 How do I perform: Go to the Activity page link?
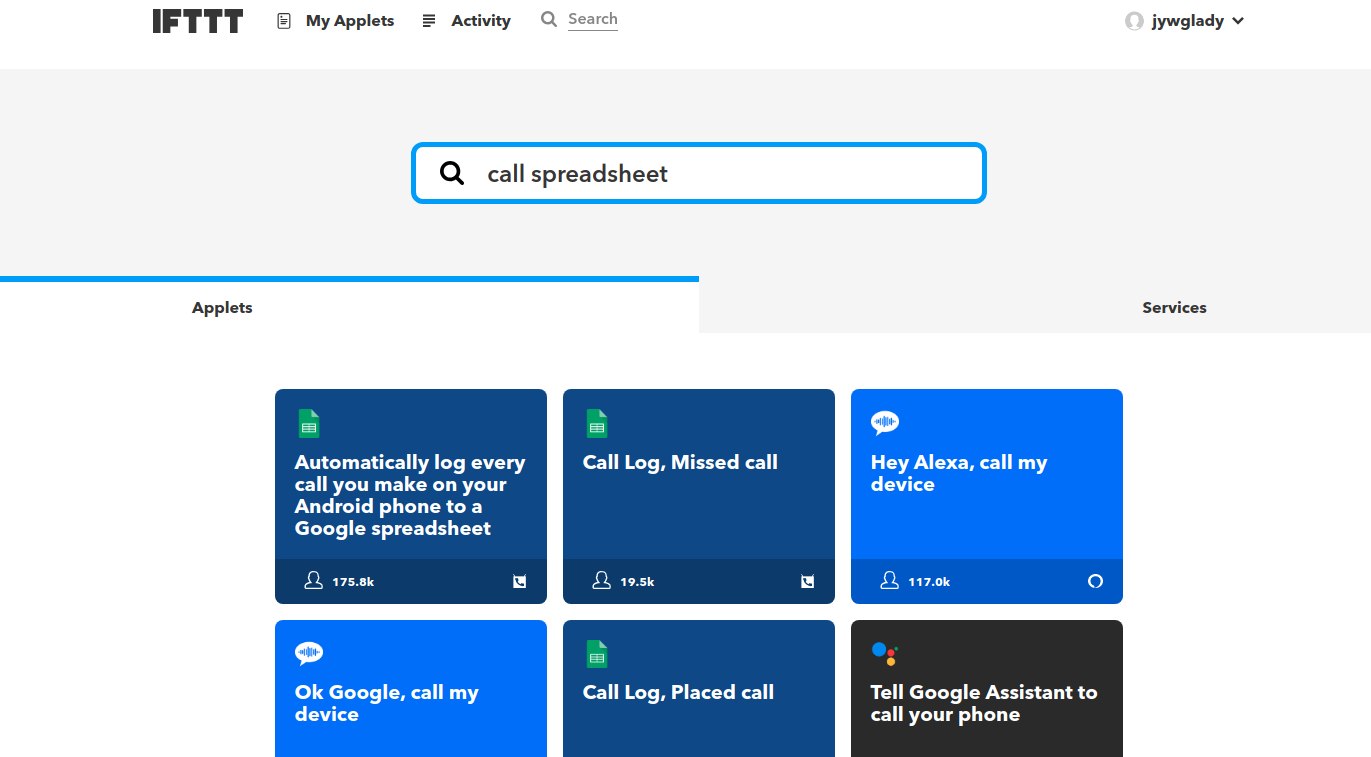tap(480, 21)
